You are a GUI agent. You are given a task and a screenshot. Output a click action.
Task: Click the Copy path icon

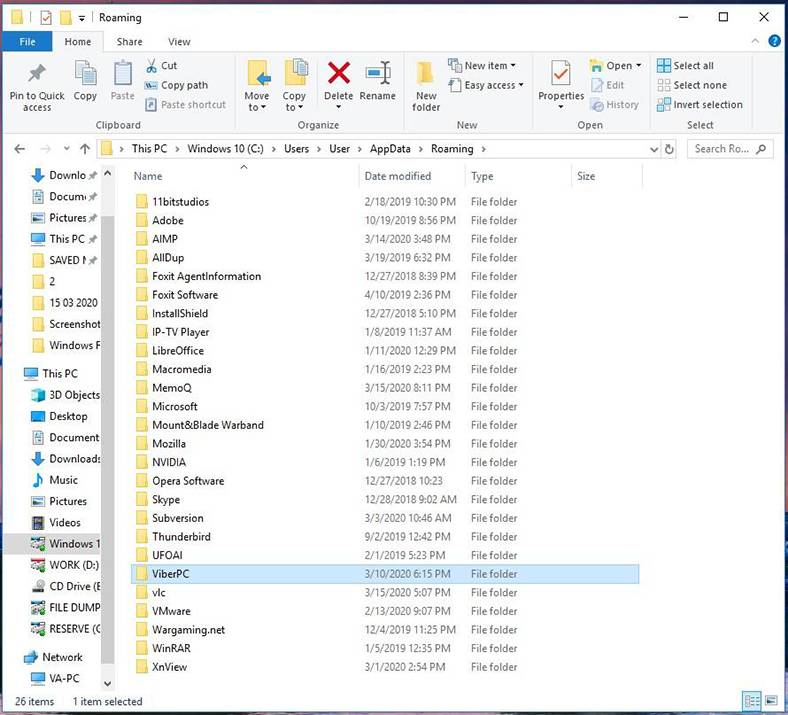151,85
